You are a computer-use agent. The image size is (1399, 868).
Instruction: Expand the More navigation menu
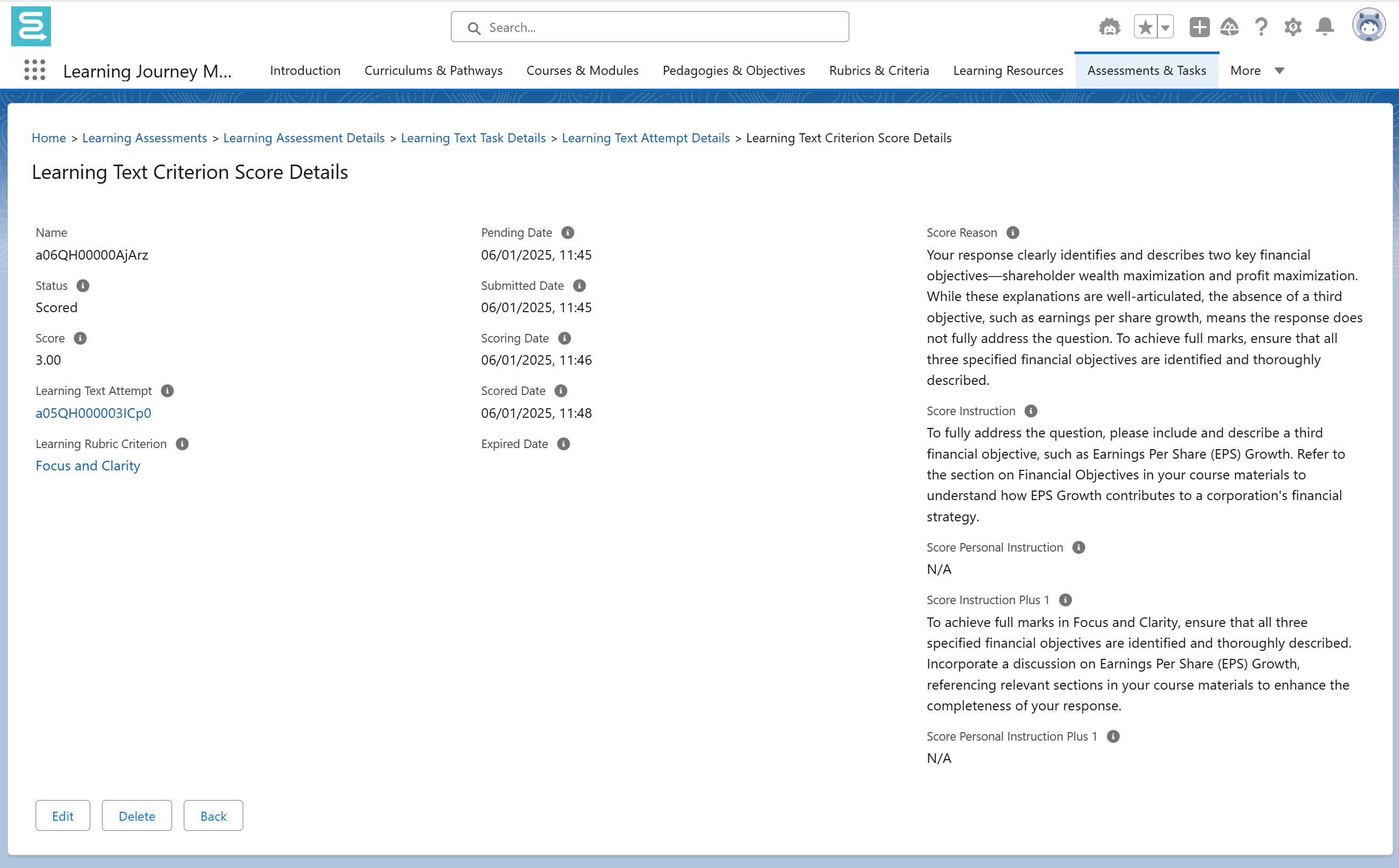pyautogui.click(x=1257, y=71)
